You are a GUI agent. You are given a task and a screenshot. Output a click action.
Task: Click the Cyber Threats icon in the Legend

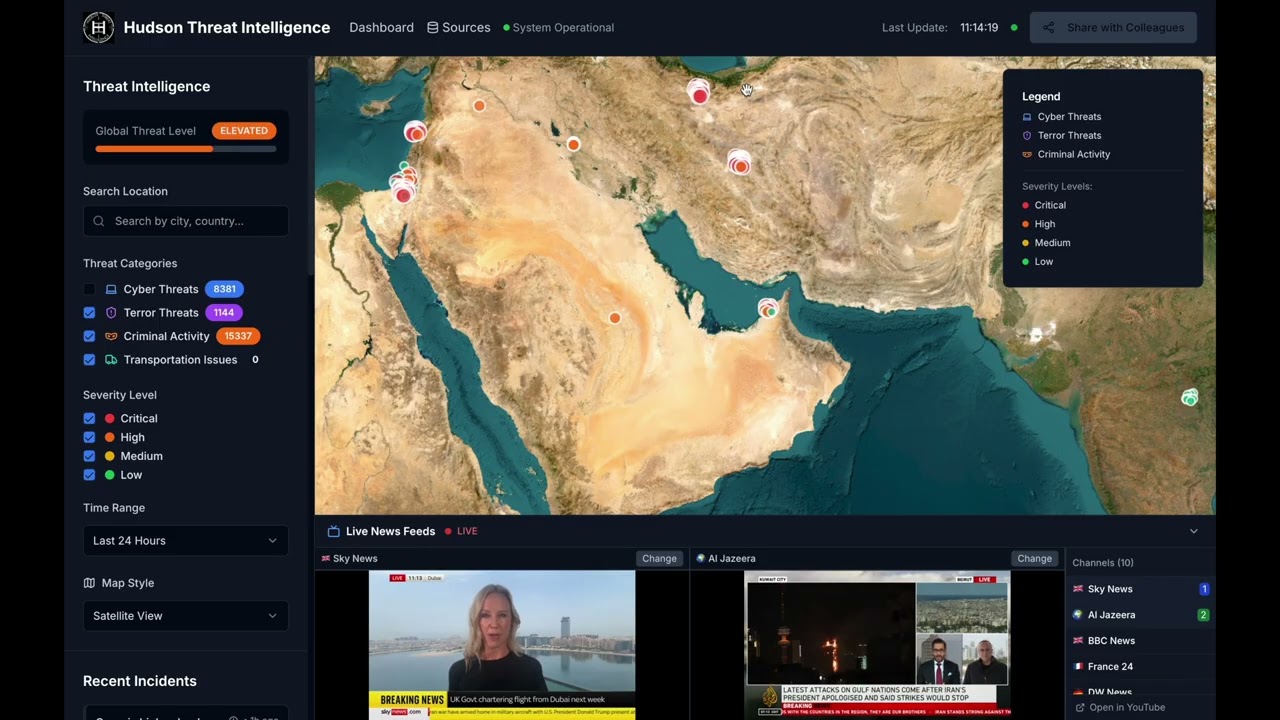click(1027, 117)
